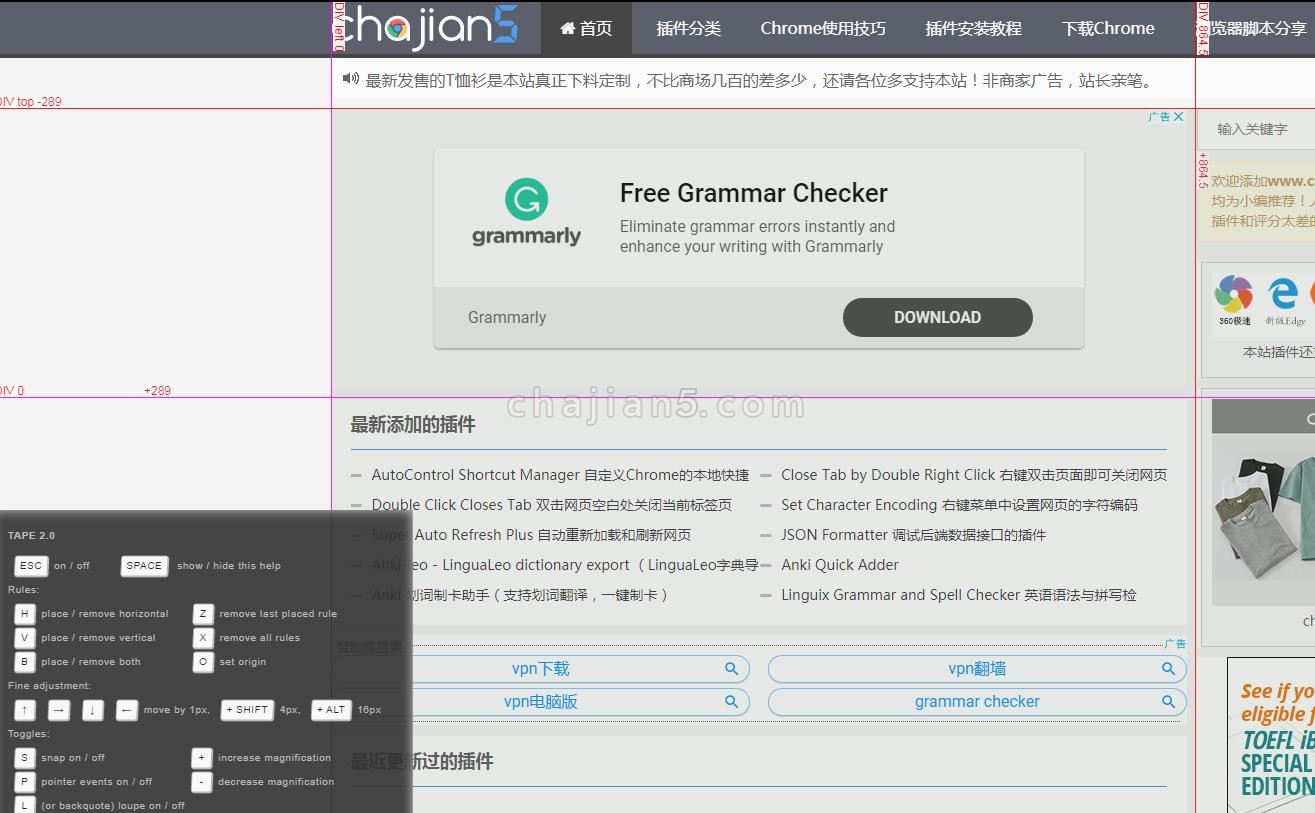Image resolution: width=1315 pixels, height=813 pixels.
Task: Open Anki Quick Adder link
Action: point(840,565)
